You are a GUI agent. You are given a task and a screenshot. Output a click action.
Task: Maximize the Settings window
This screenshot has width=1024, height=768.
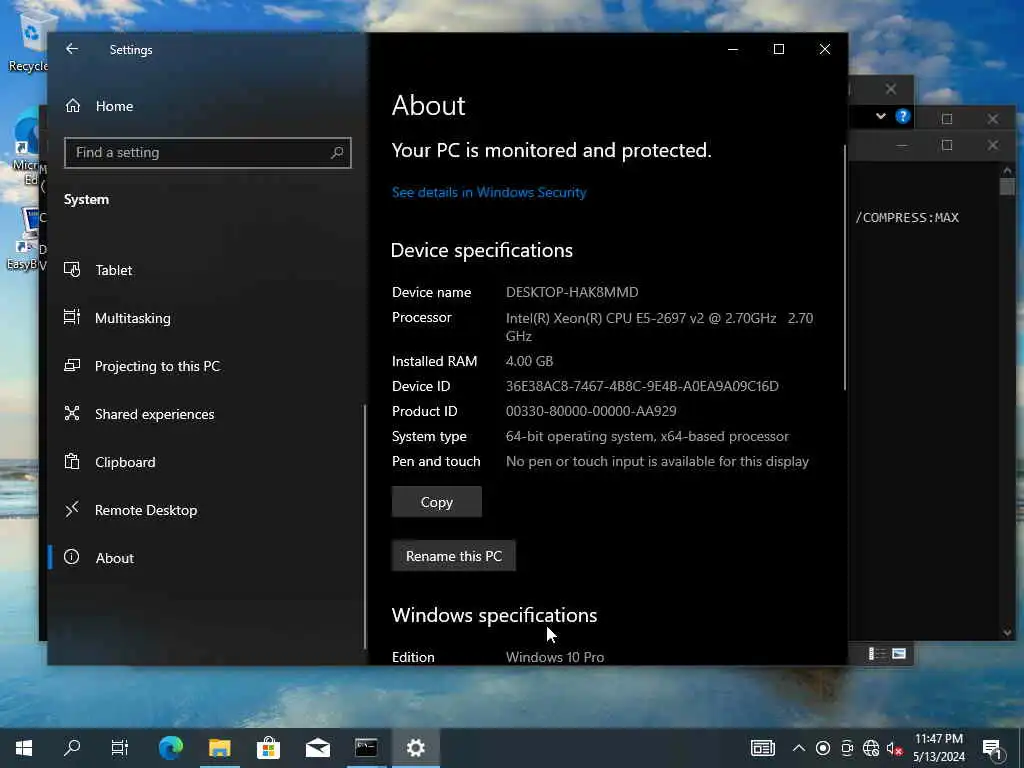[778, 49]
